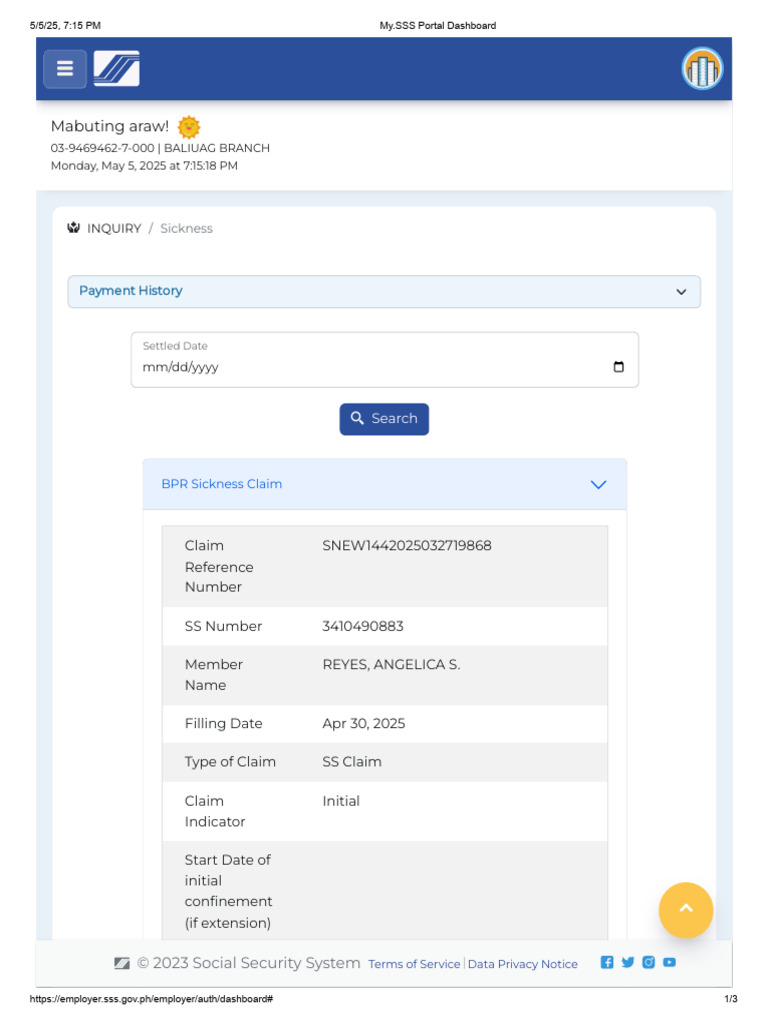Open the hamburger navigation menu
768x1024 pixels.
click(65, 69)
